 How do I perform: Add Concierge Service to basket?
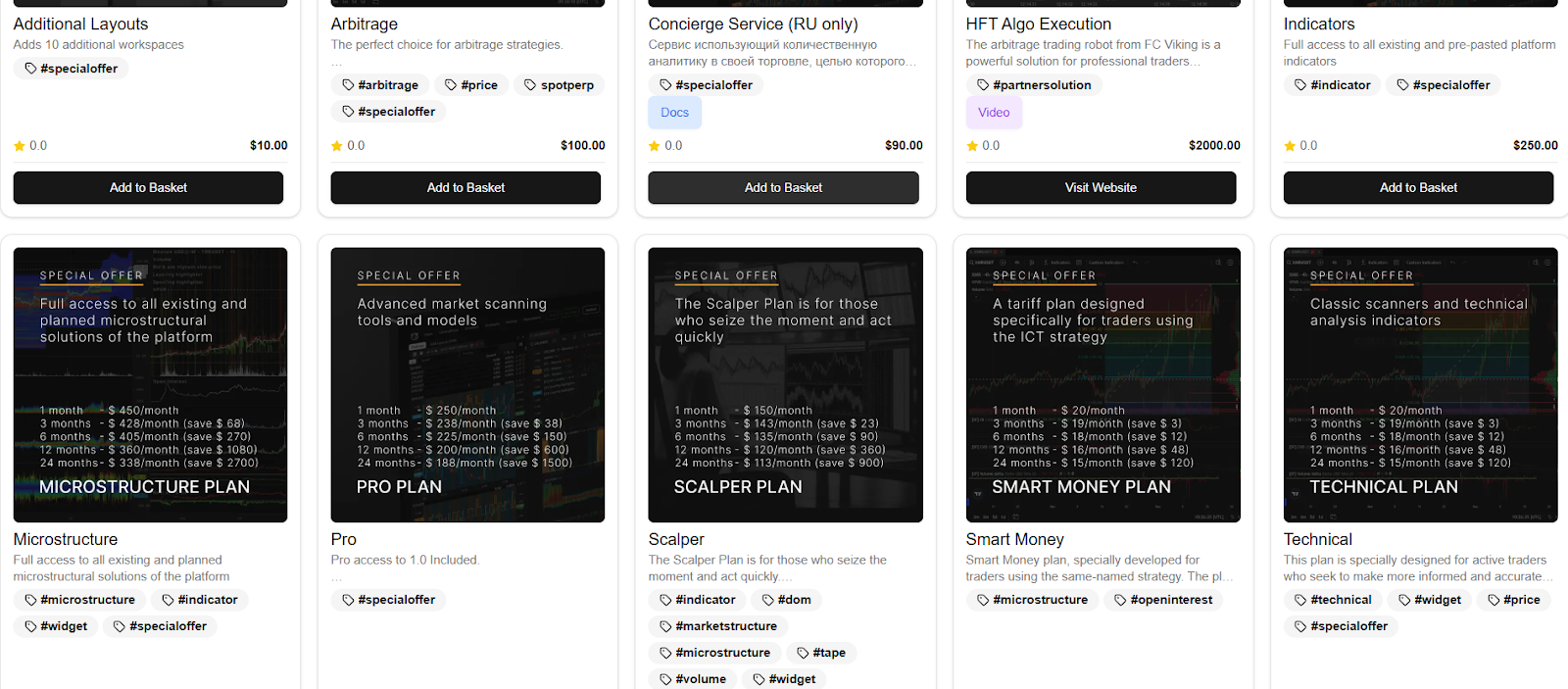[783, 187]
